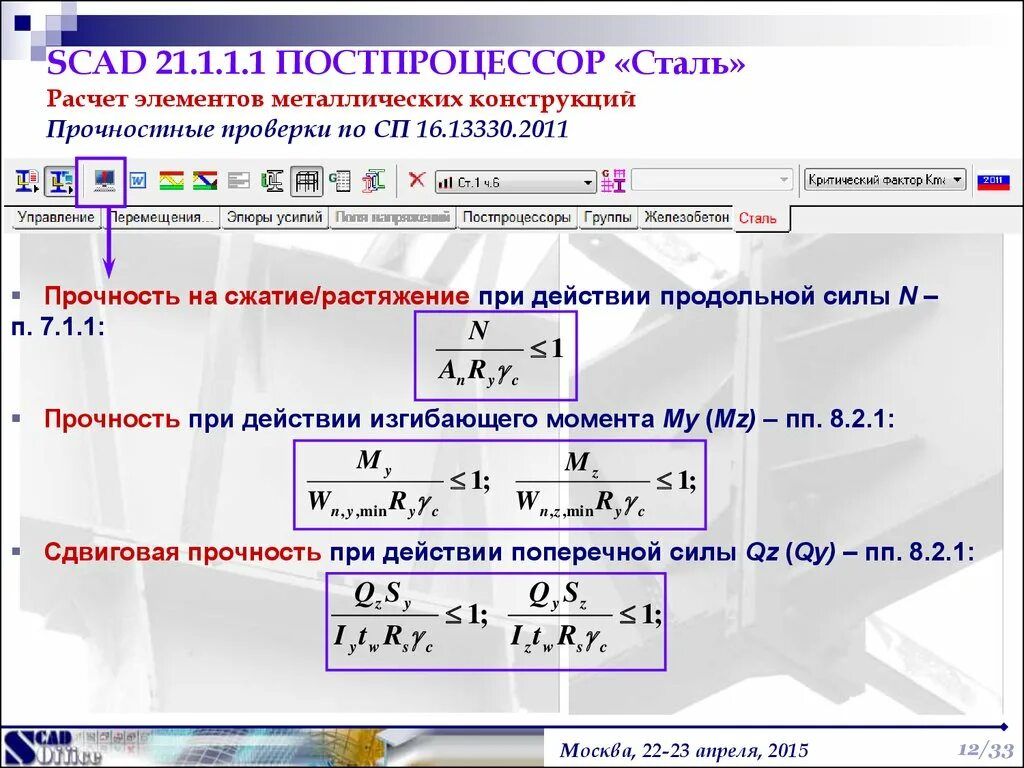Toggle the pressed frame structure icon
The width and height of the screenshot is (1024, 768).
click(x=306, y=181)
